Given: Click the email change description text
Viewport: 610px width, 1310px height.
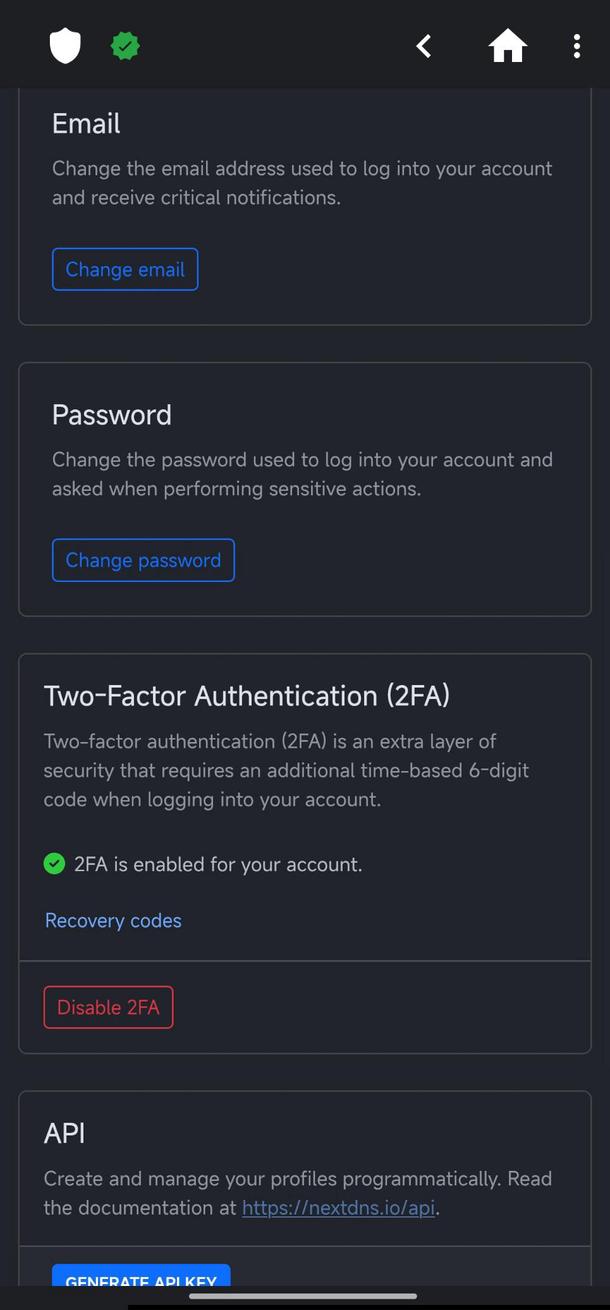Looking at the screenshot, I should [302, 183].
